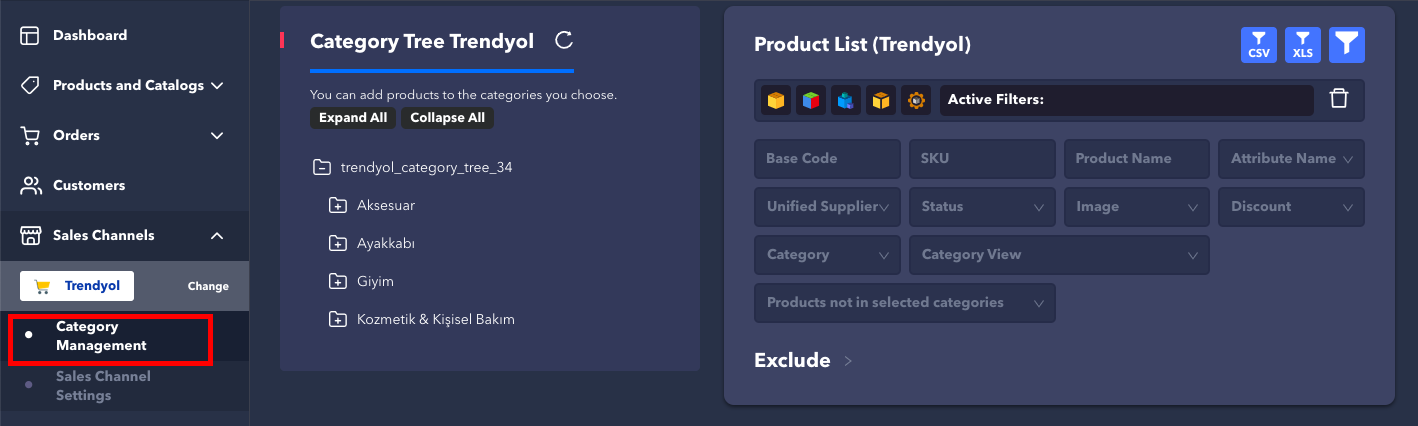Screen dimensions: 1418x426
Task: Click the multicolored cube icon
Action: point(810,100)
